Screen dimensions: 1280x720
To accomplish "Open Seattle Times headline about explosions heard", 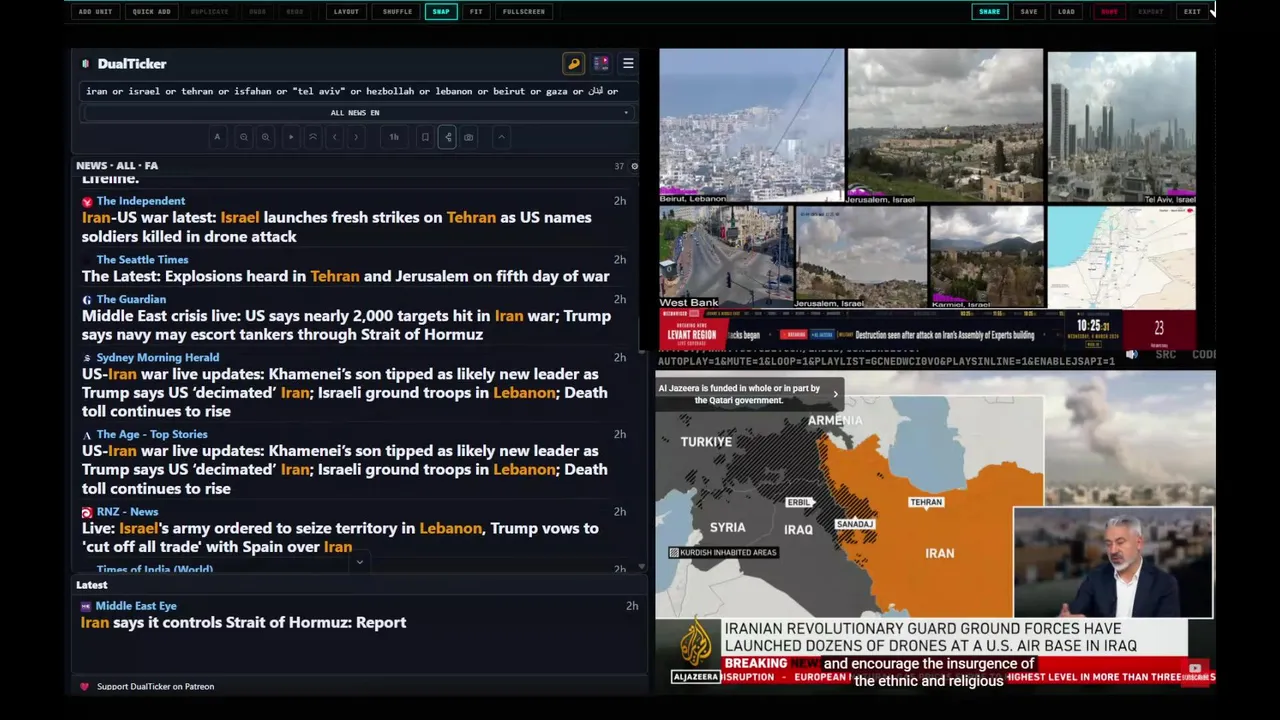I will tap(345, 276).
